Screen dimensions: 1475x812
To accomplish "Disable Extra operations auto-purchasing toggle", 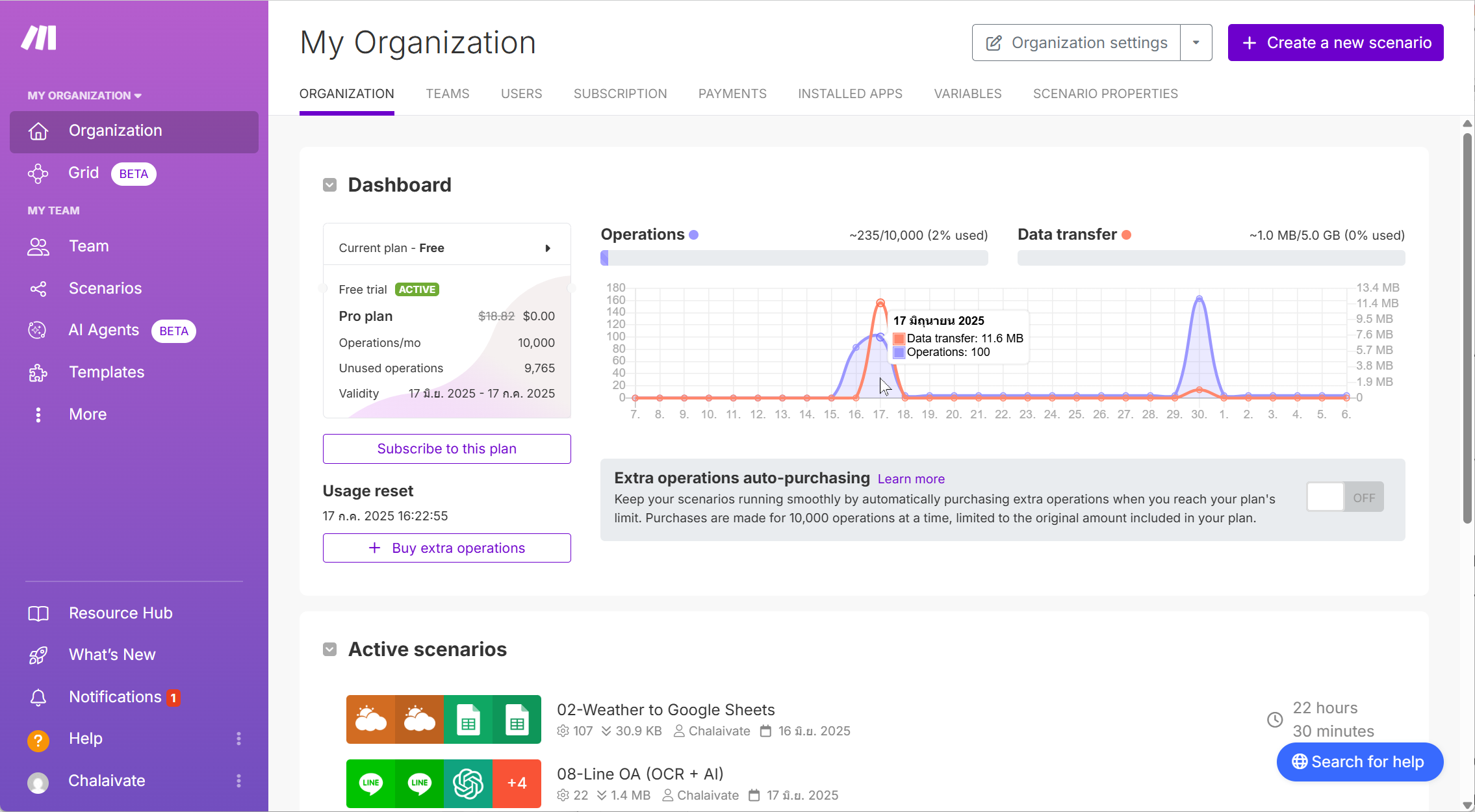I will [1344, 497].
